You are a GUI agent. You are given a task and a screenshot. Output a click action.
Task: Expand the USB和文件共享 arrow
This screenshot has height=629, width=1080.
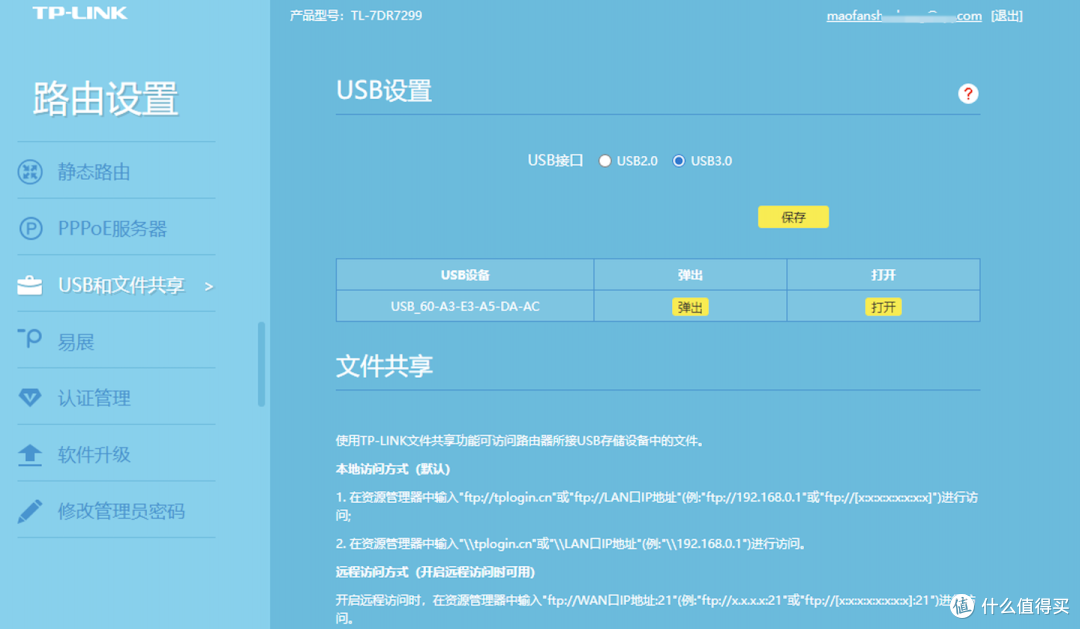tap(209, 286)
